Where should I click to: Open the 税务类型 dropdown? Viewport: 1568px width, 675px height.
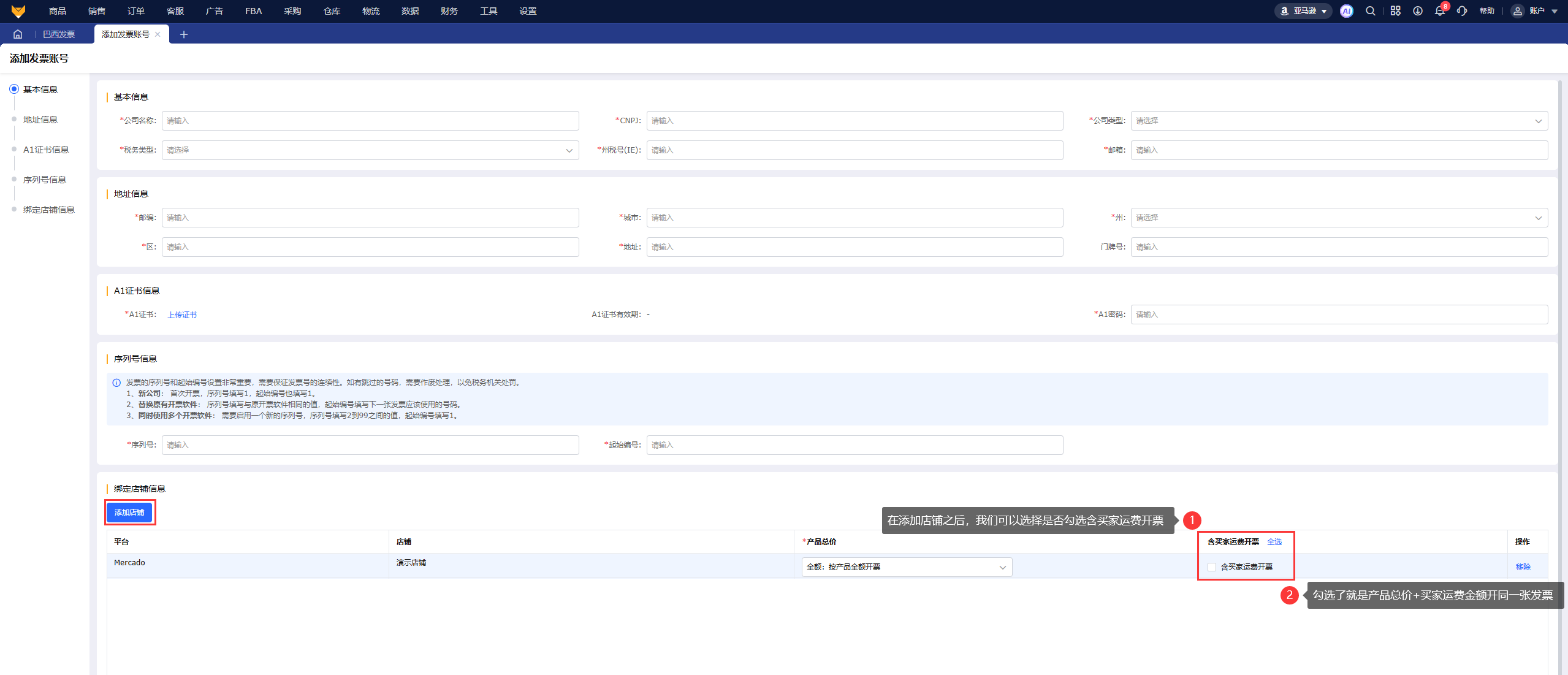point(370,150)
